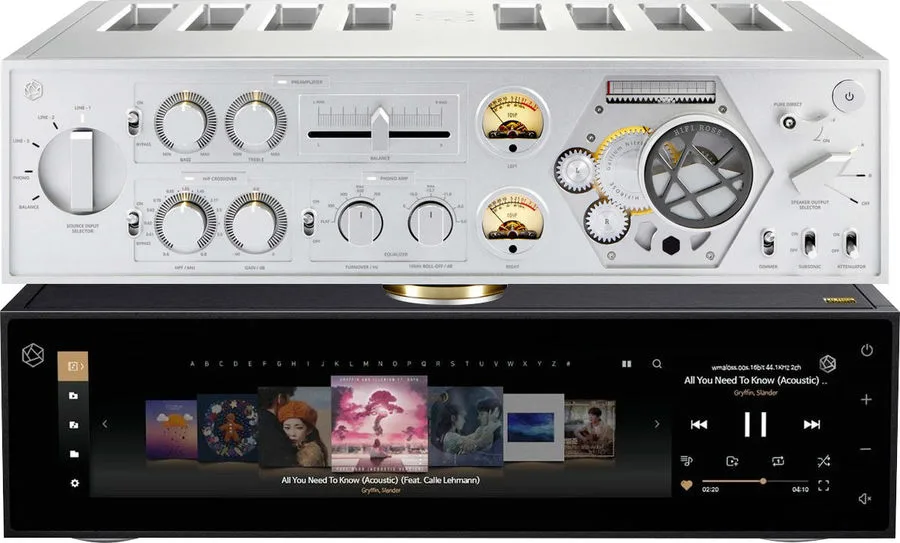Flip the preamplifier On/Bypass switch

click(x=134, y=123)
